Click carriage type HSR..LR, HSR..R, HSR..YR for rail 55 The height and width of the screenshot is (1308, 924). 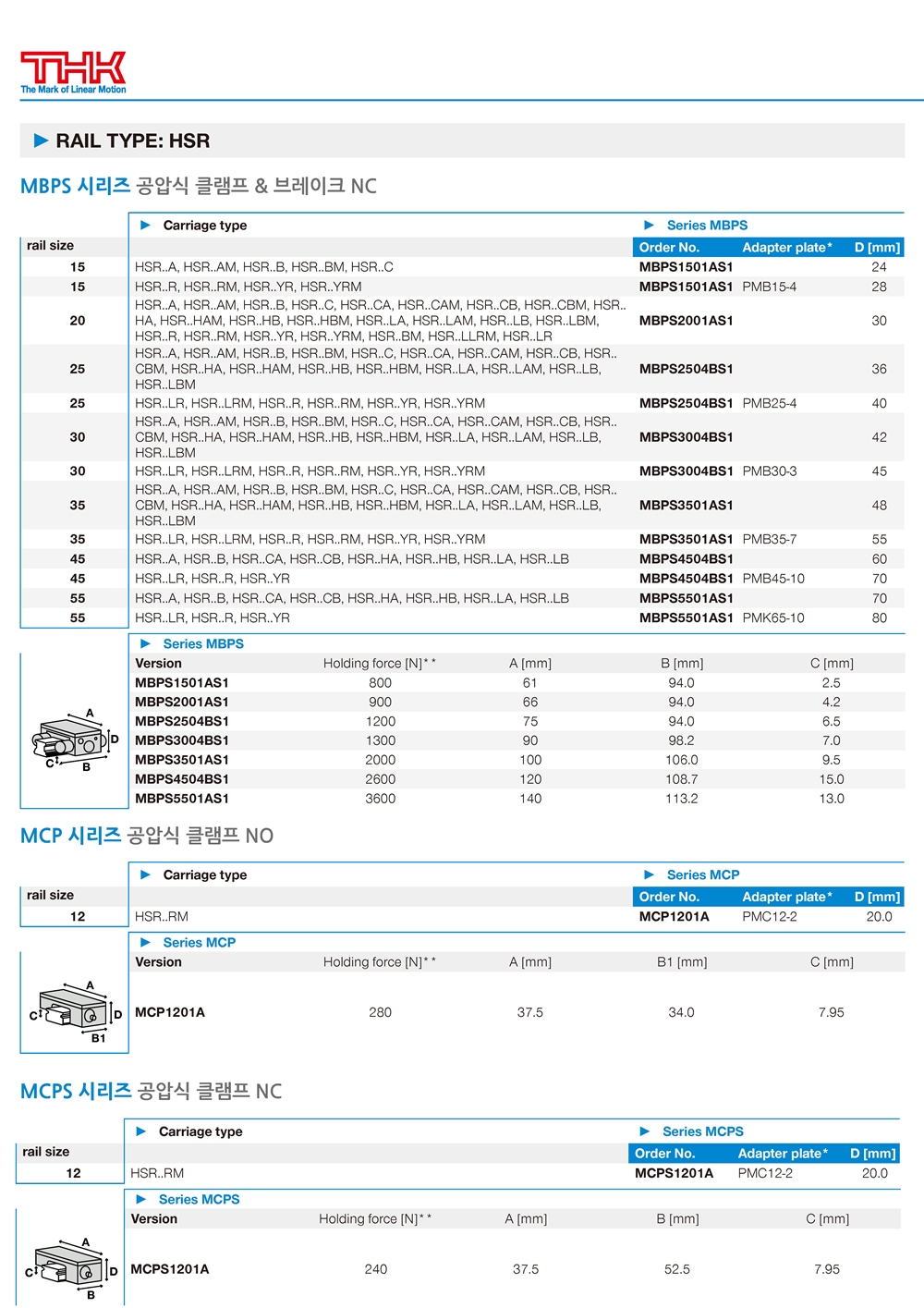point(213,618)
